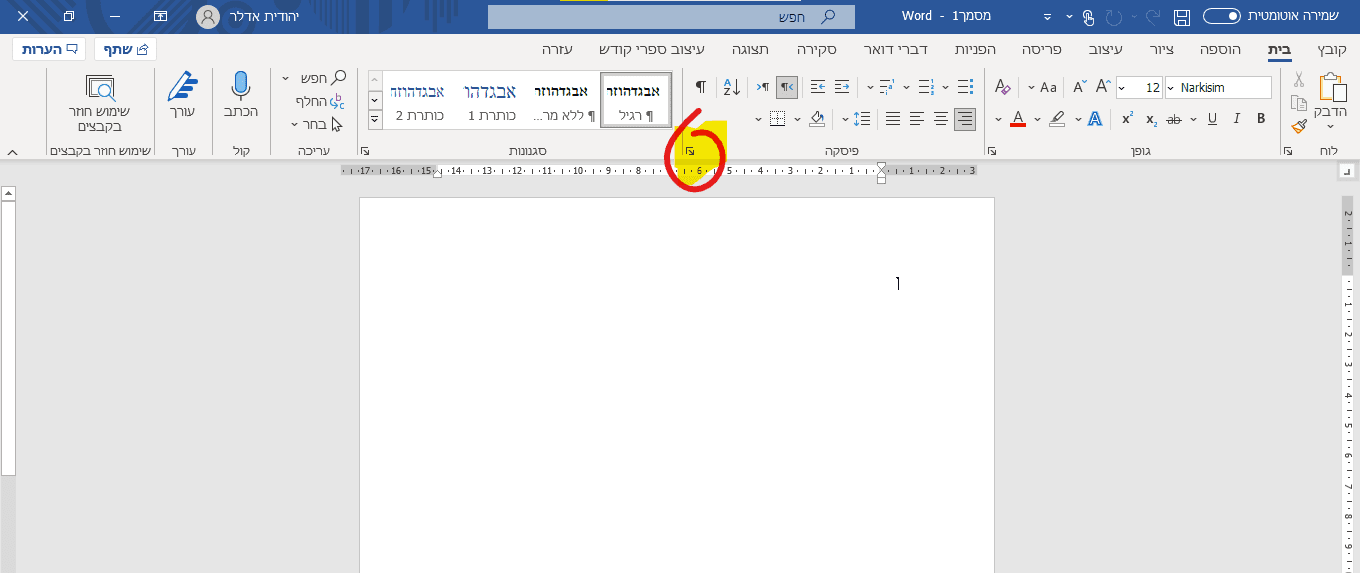Click the numbered list icon
The image size is (1360, 573).
pos(925,87)
